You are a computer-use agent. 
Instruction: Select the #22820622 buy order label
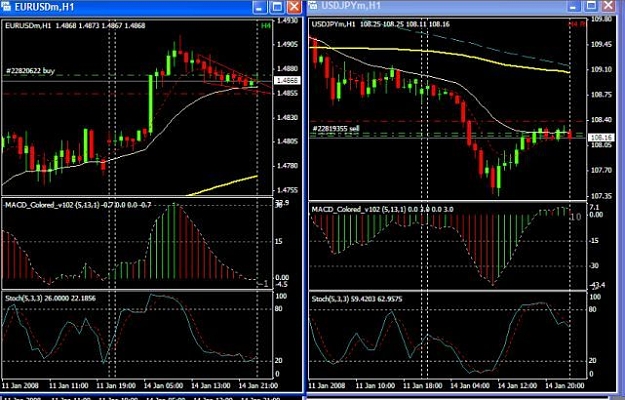(x=30, y=71)
